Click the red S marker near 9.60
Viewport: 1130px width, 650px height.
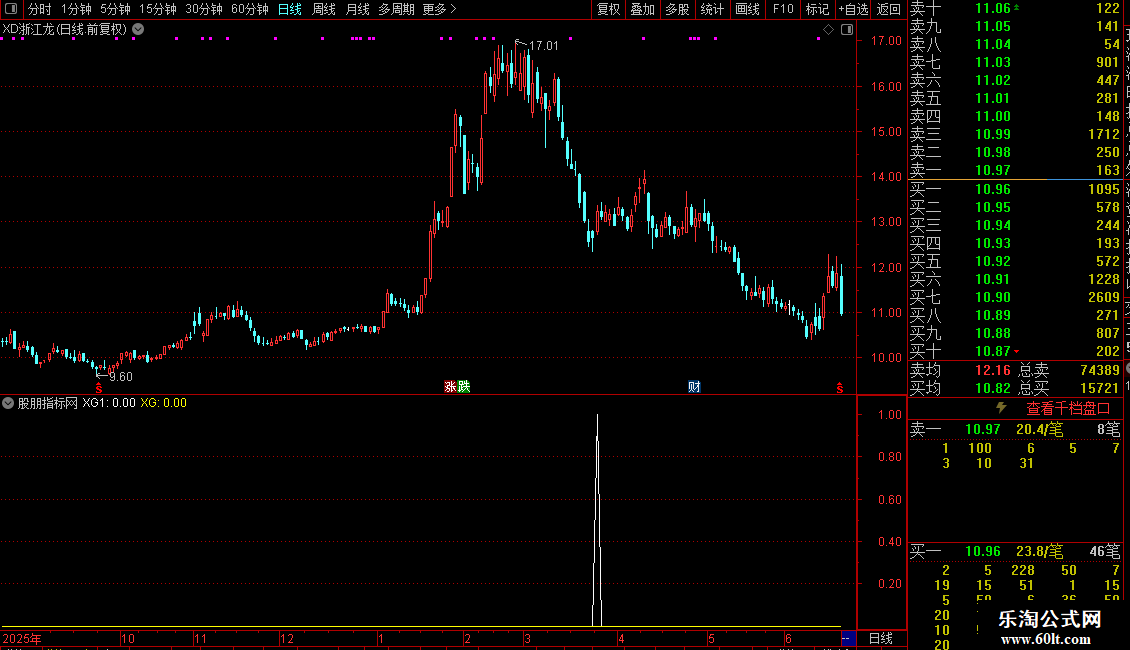tap(99, 388)
